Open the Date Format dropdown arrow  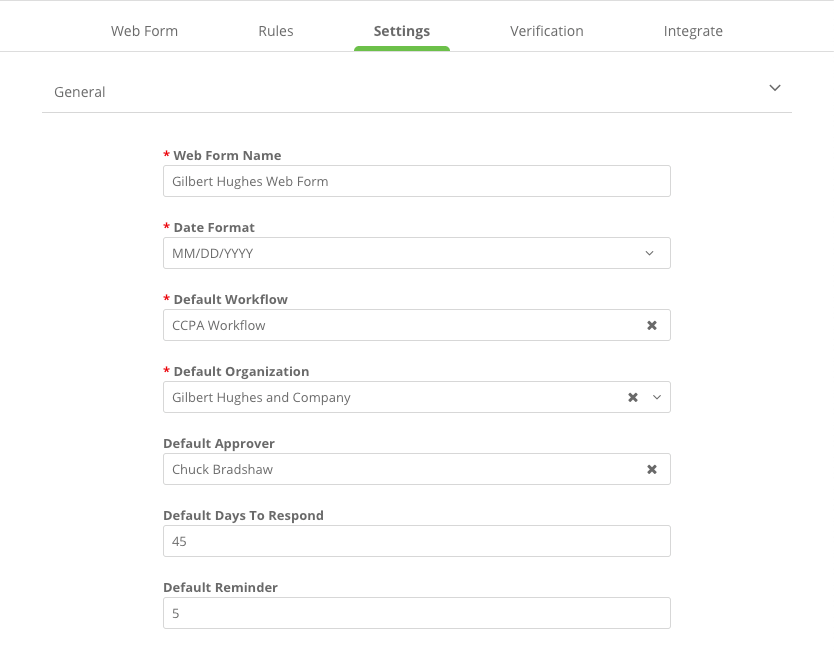point(650,253)
